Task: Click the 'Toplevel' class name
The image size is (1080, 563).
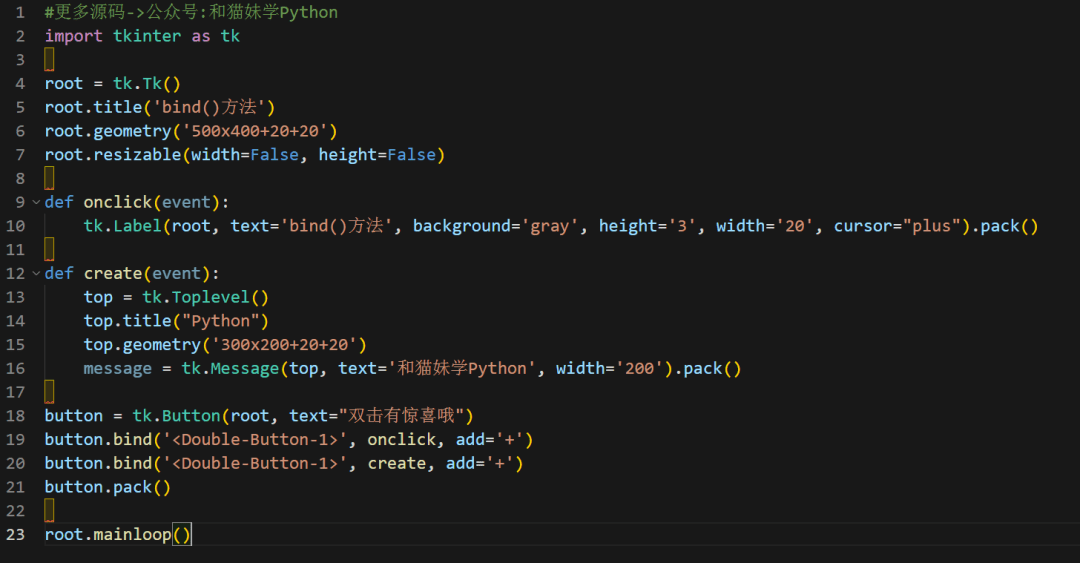Action: click(x=211, y=297)
